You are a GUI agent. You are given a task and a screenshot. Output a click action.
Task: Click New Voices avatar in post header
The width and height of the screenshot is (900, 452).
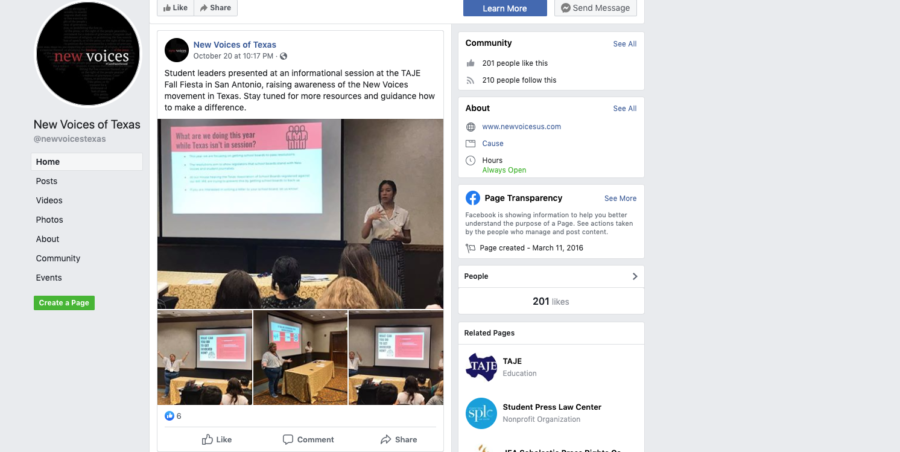click(177, 50)
